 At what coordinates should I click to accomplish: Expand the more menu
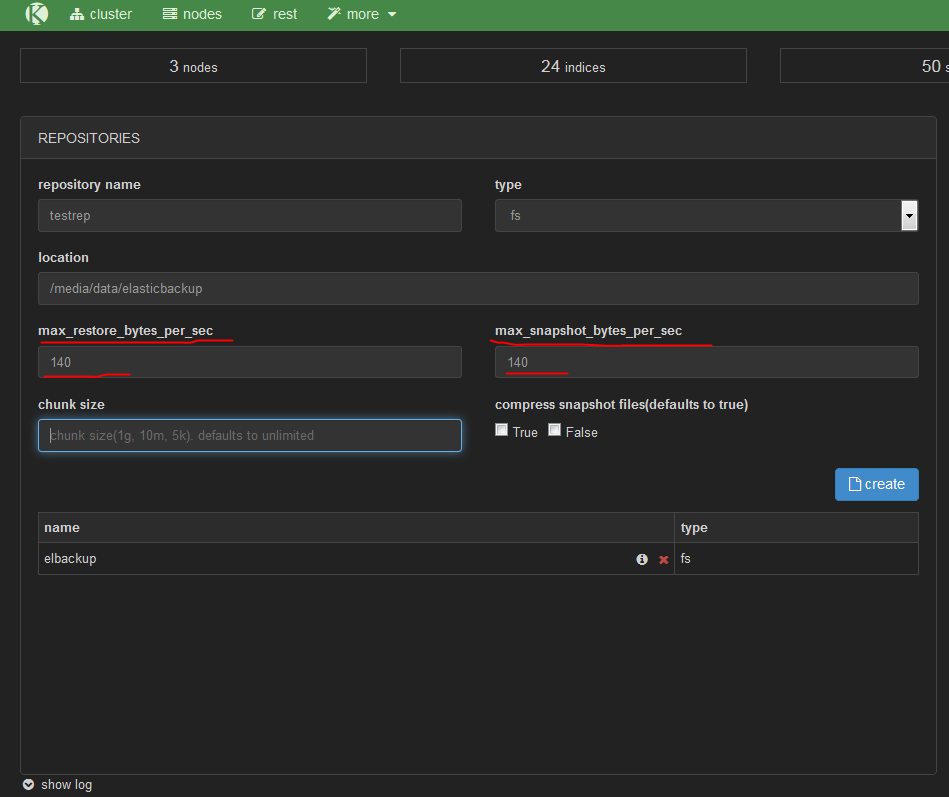[361, 14]
